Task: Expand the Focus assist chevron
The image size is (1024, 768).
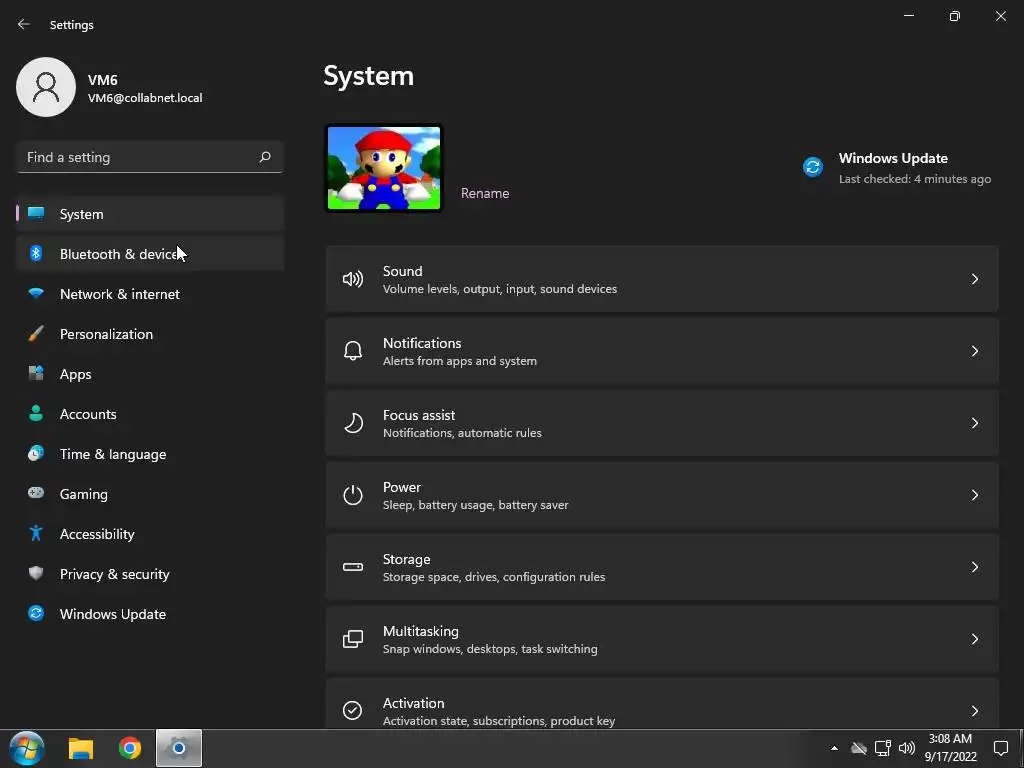Action: click(x=974, y=423)
